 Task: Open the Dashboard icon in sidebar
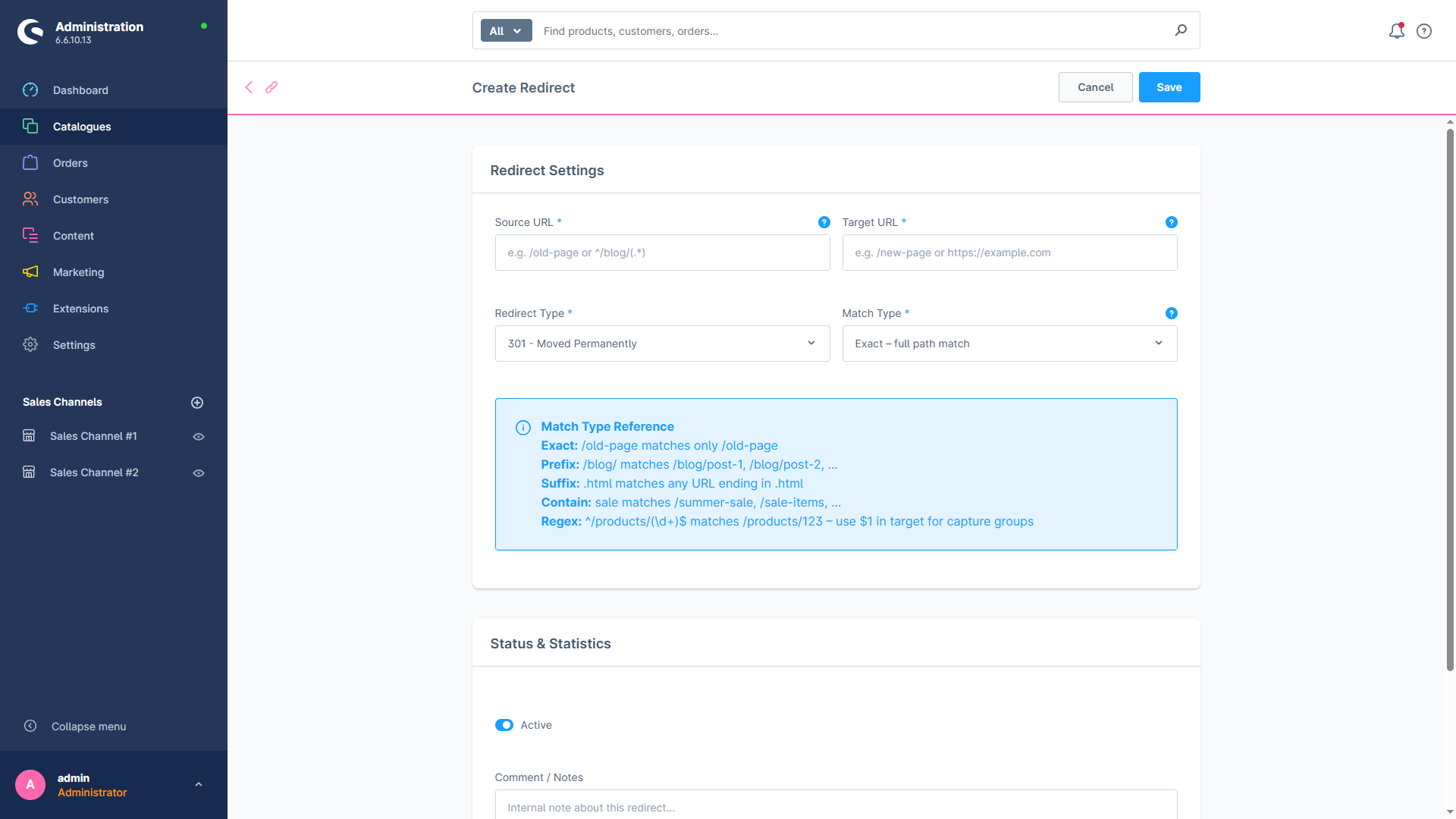[x=30, y=90]
